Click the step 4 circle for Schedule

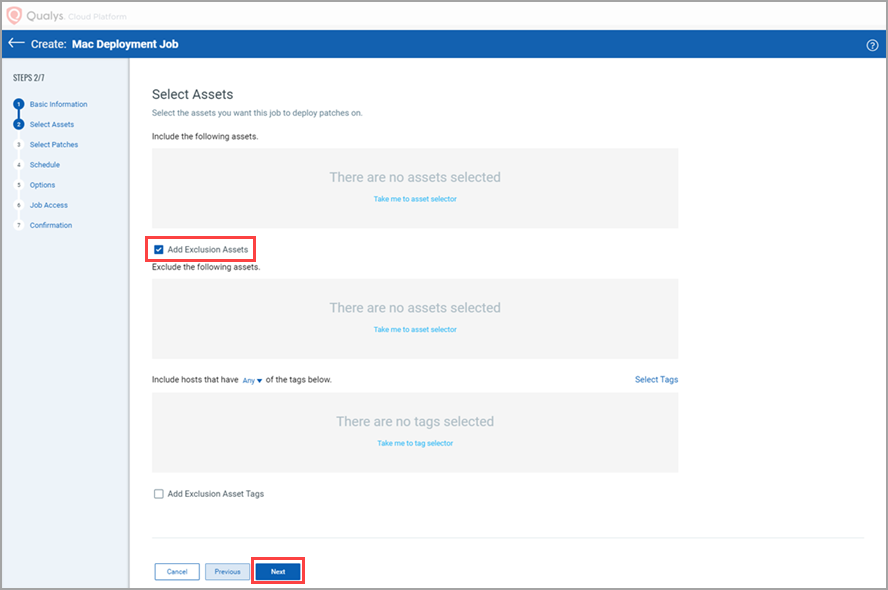[x=18, y=164]
